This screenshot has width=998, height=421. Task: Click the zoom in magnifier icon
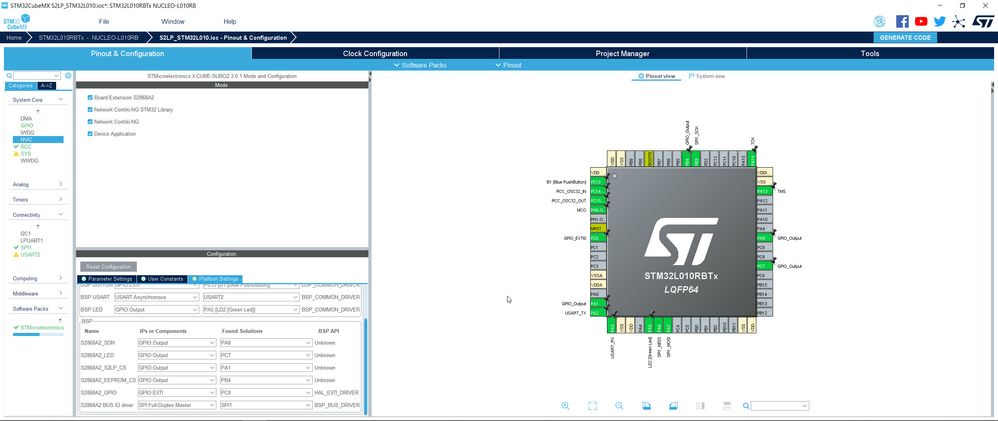coord(565,406)
